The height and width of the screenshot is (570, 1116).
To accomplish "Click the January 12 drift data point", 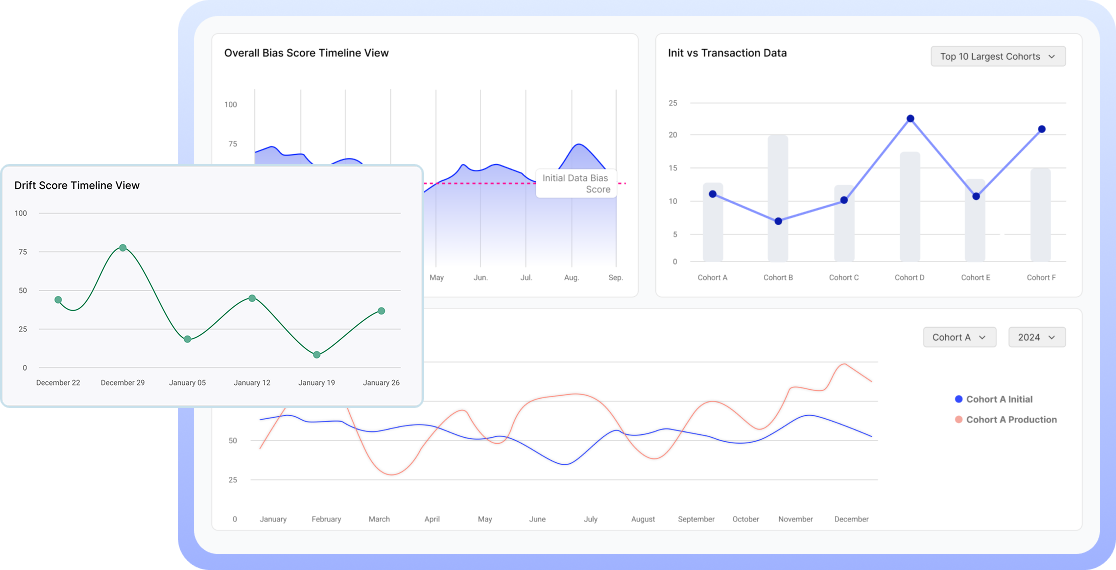I will [x=252, y=298].
